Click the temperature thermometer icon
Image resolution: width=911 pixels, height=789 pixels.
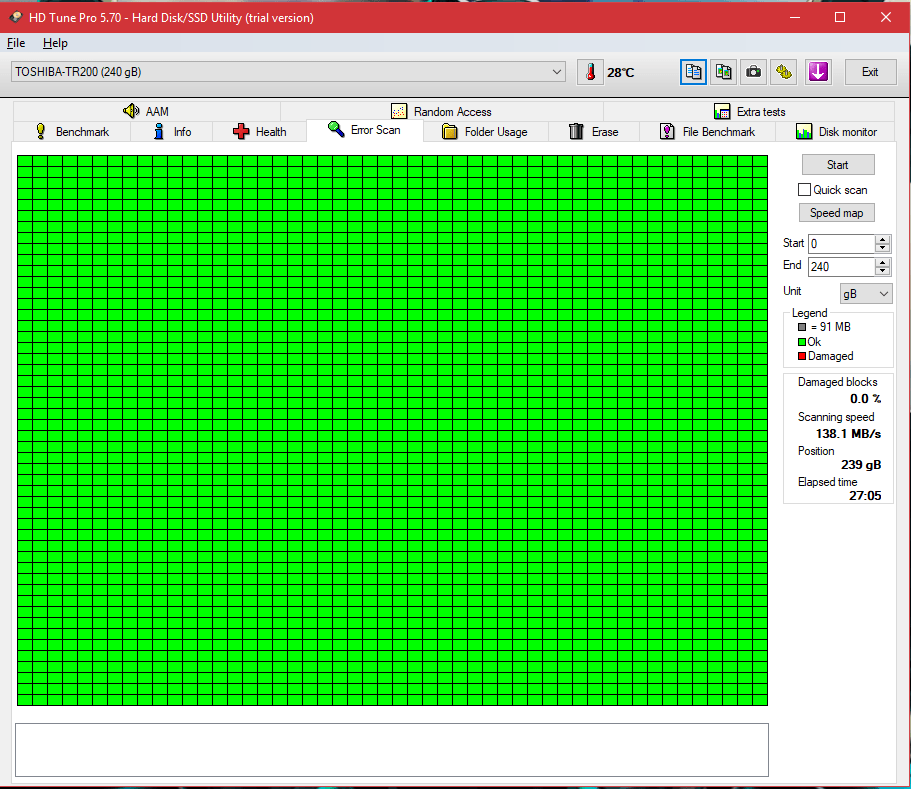[x=590, y=72]
